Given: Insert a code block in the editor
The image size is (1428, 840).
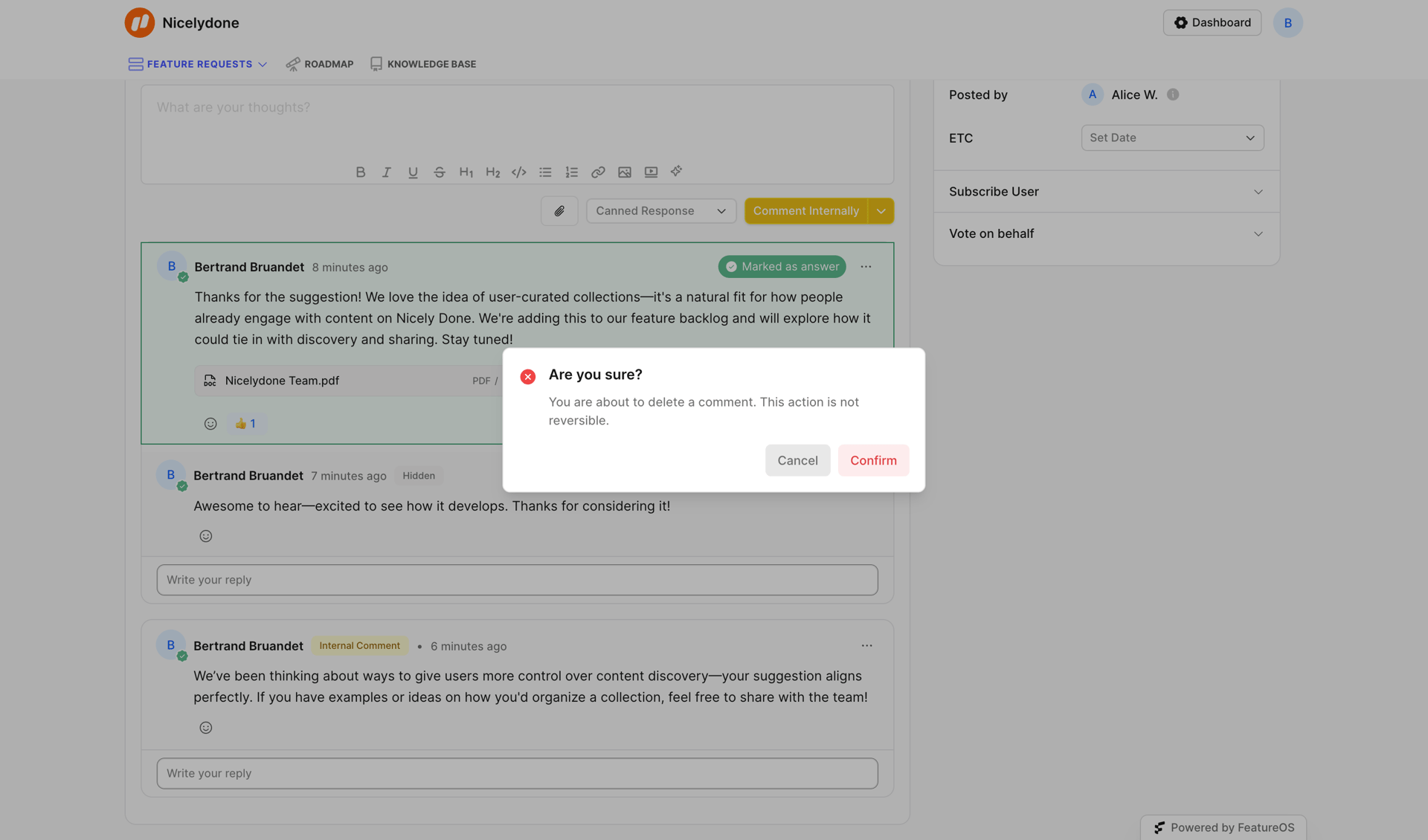Looking at the screenshot, I should click(x=518, y=172).
